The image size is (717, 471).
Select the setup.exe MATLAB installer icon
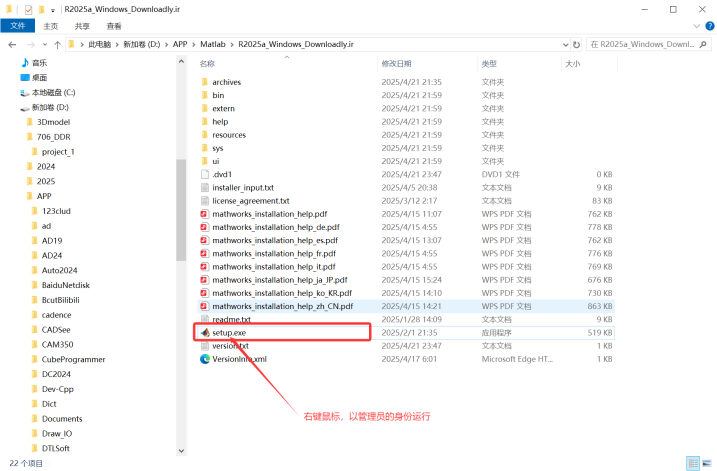(205, 332)
